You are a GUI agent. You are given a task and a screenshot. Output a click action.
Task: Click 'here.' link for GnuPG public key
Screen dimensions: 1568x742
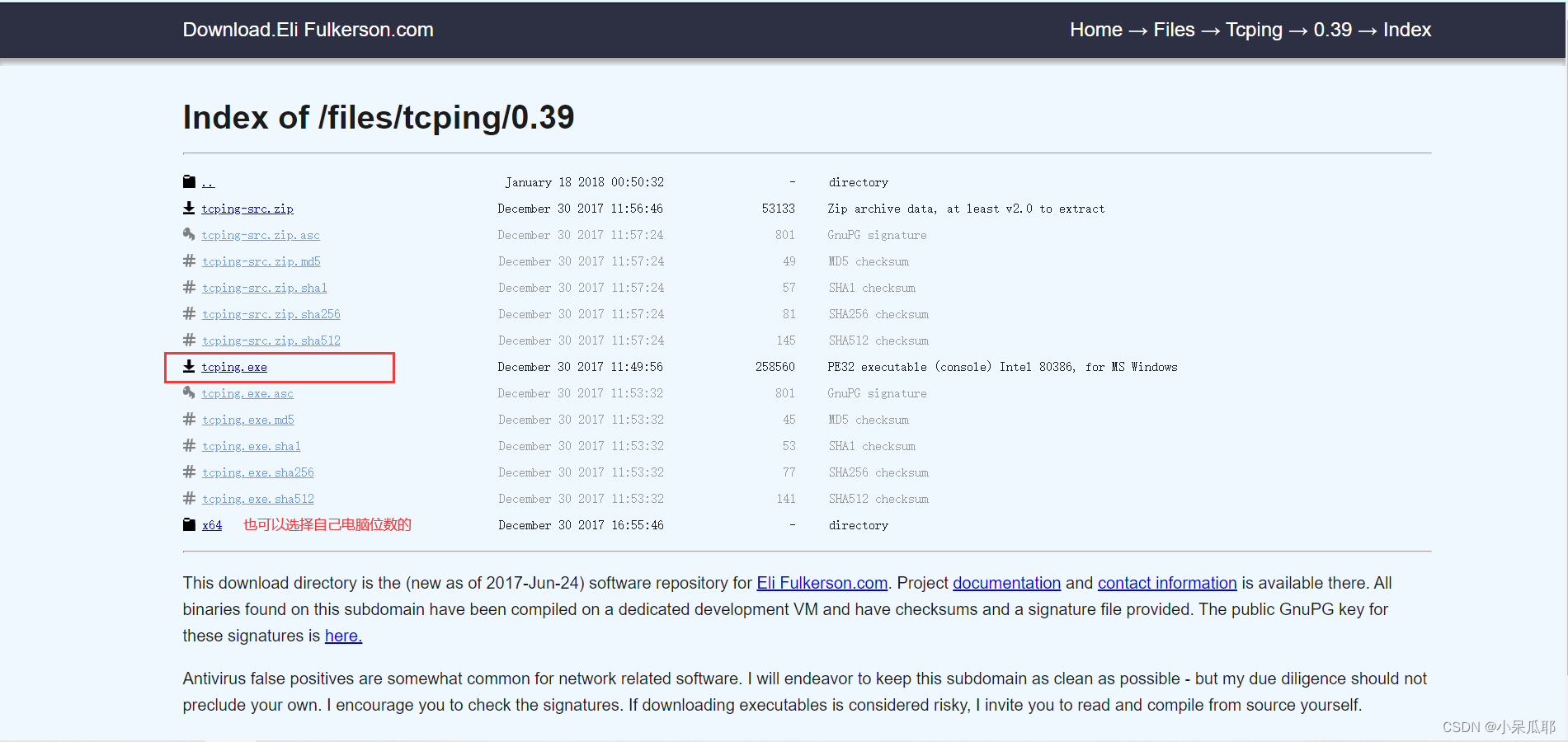click(x=343, y=636)
